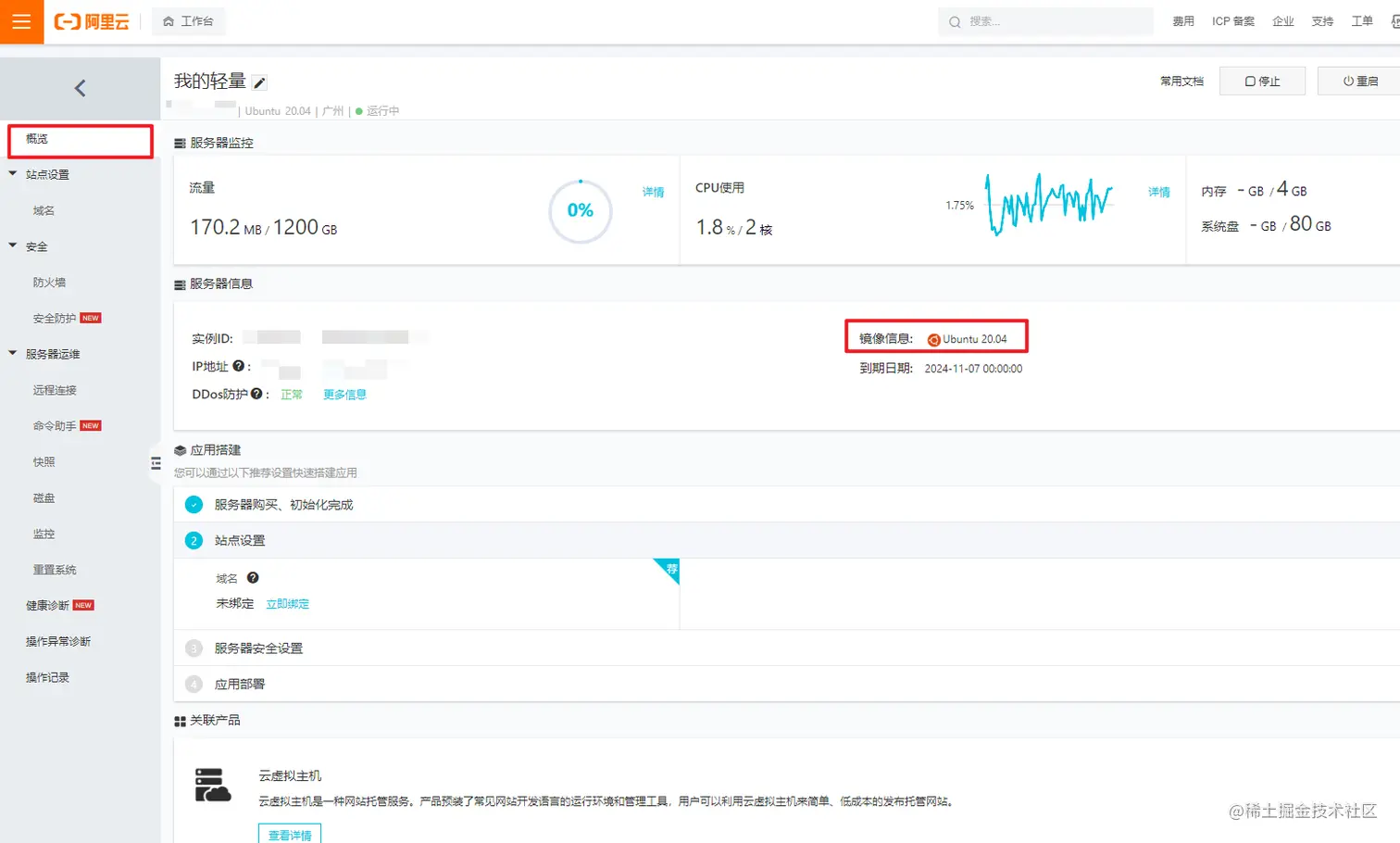Viewport: 1400px width, 843px height.
Task: Open 健康诊断 in the sidebar
Action: [x=47, y=605]
